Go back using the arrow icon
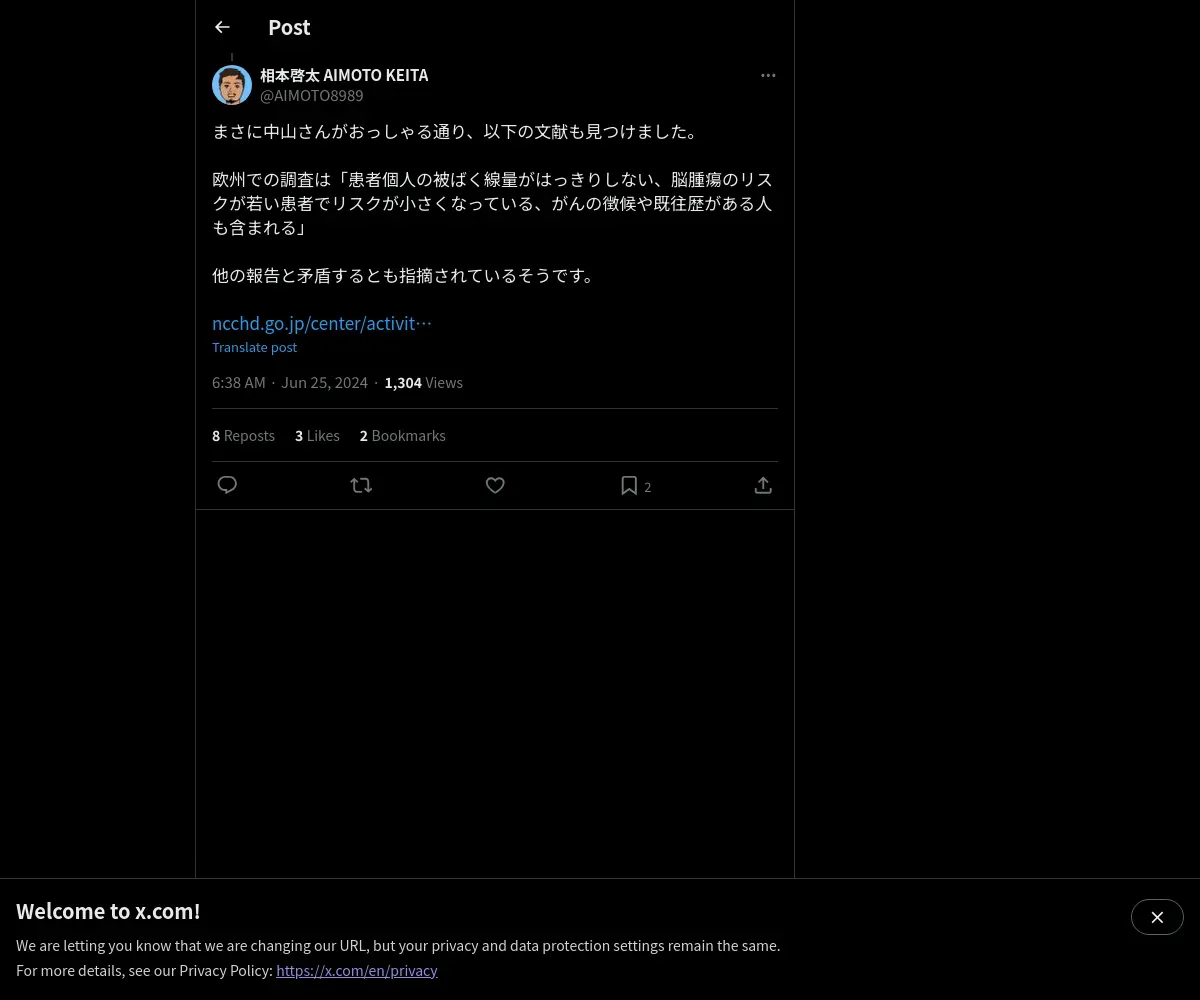This screenshot has width=1200, height=1000. tap(222, 27)
